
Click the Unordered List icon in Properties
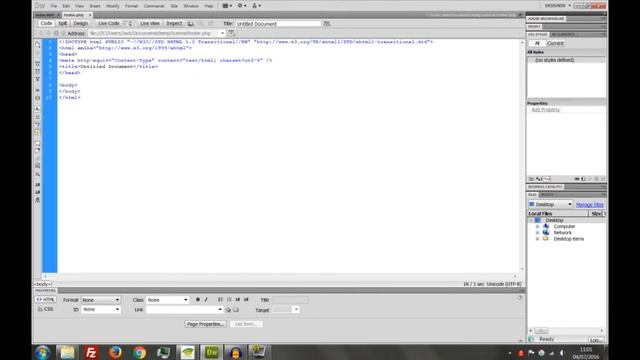220,300
